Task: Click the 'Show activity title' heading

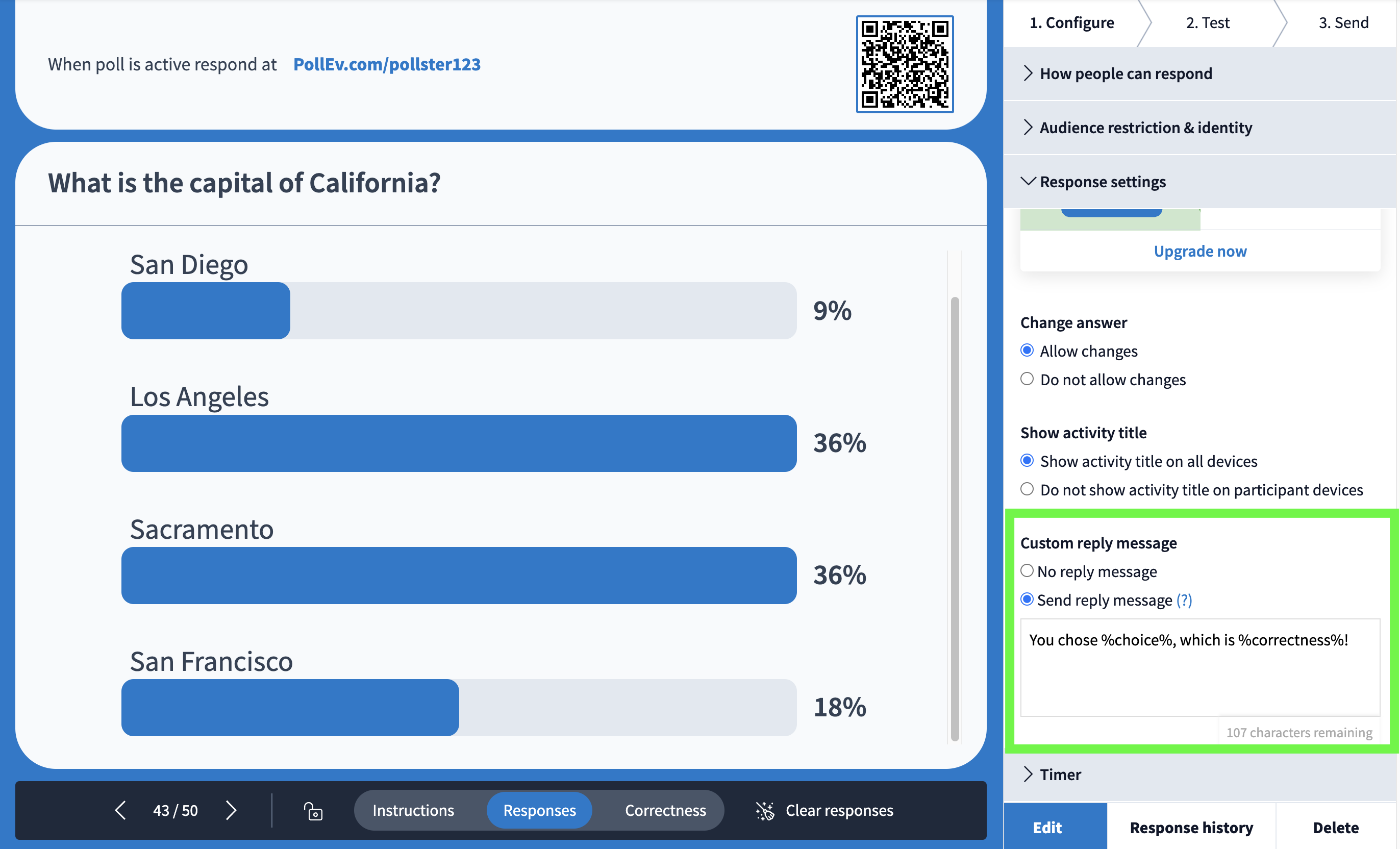Action: tap(1084, 433)
